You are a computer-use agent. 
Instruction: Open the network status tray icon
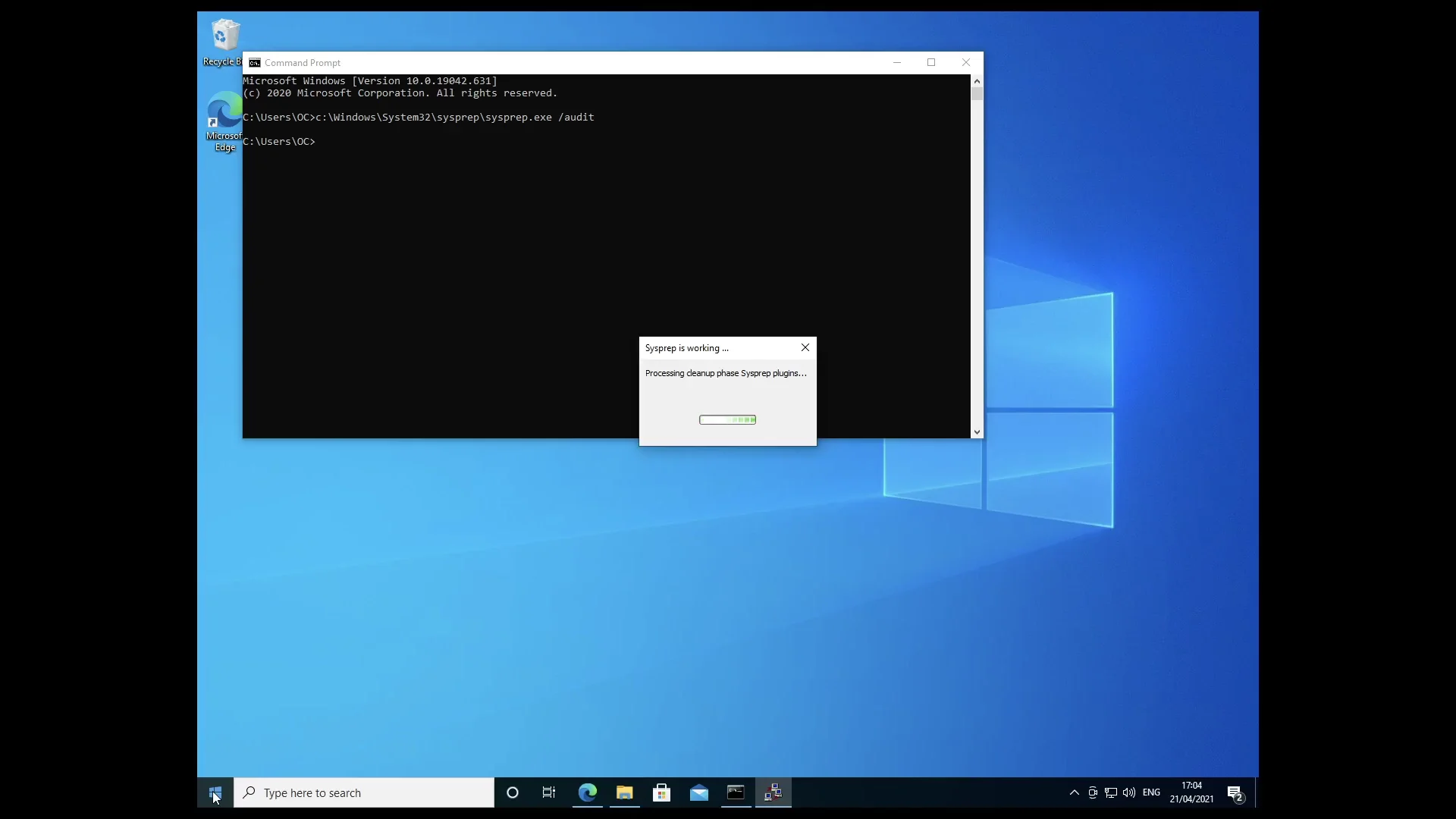1111,792
